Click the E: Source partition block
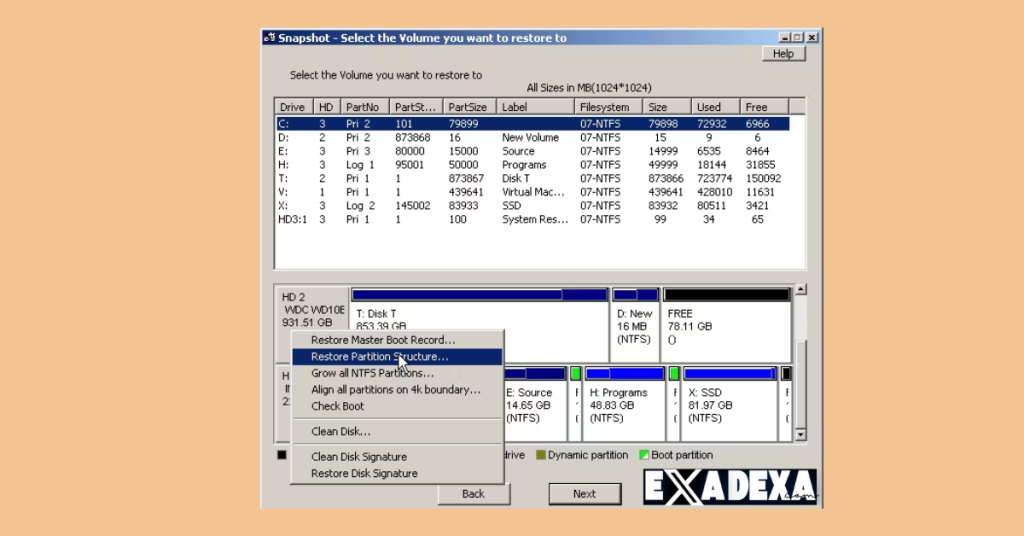 point(535,403)
